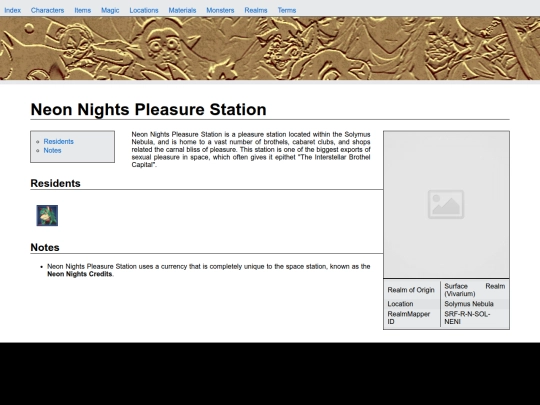Screen dimensions: 540x405
Task: Click the infobox placeholder image icon
Action: tap(446, 204)
